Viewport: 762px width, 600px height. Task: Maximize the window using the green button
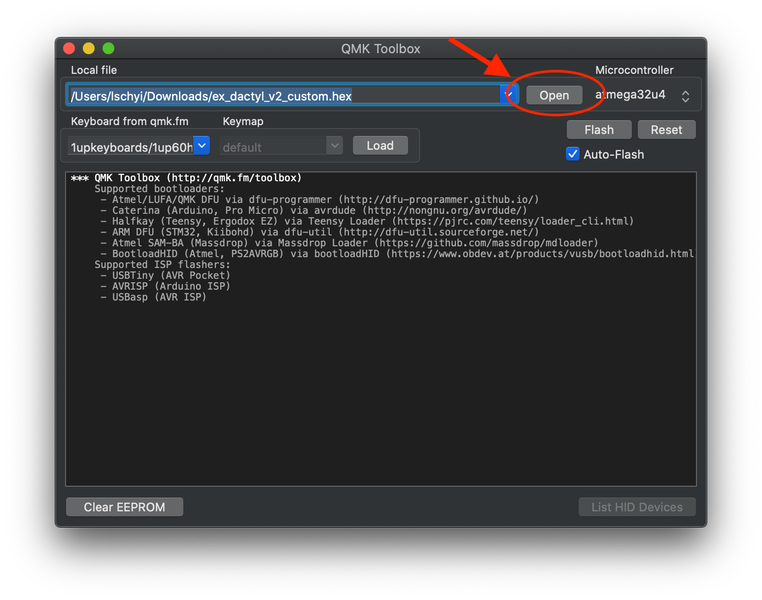108,48
